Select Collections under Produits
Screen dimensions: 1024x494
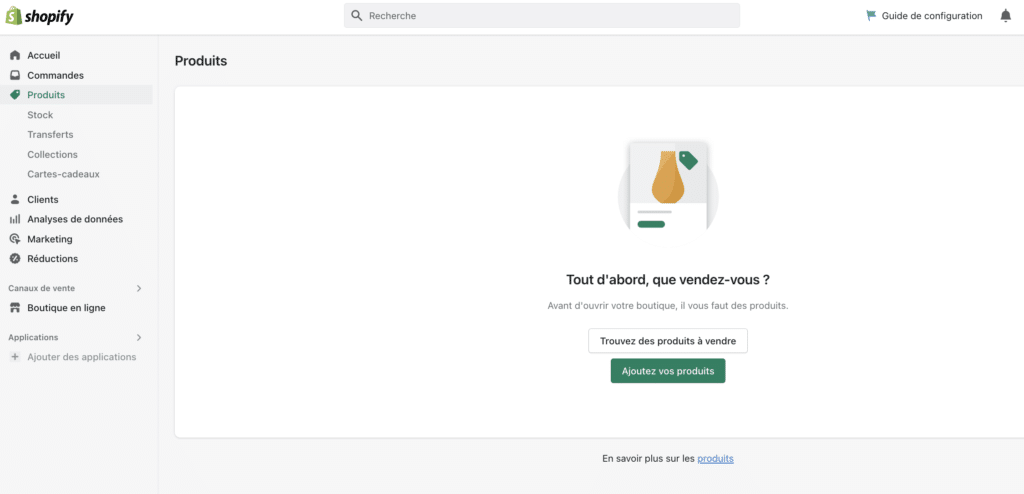[x=52, y=154]
